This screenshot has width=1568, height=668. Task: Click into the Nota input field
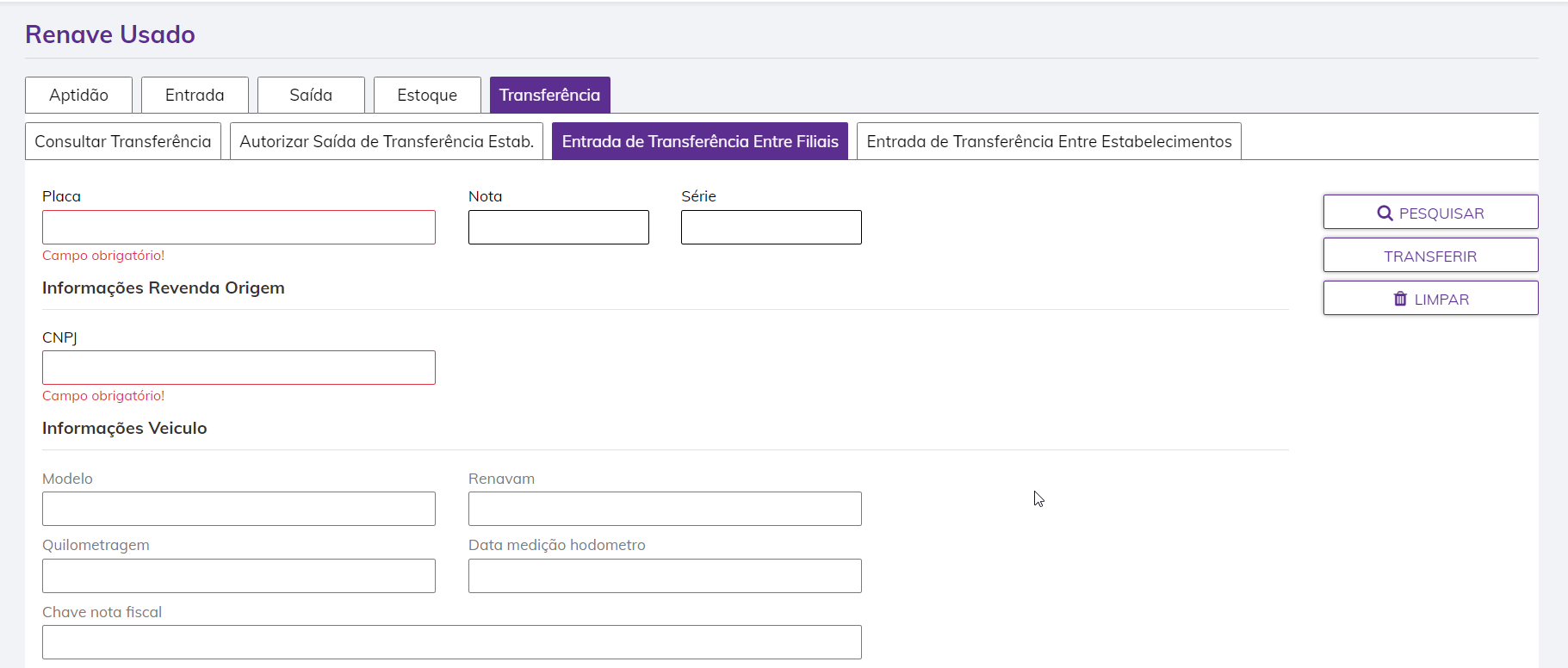(559, 227)
